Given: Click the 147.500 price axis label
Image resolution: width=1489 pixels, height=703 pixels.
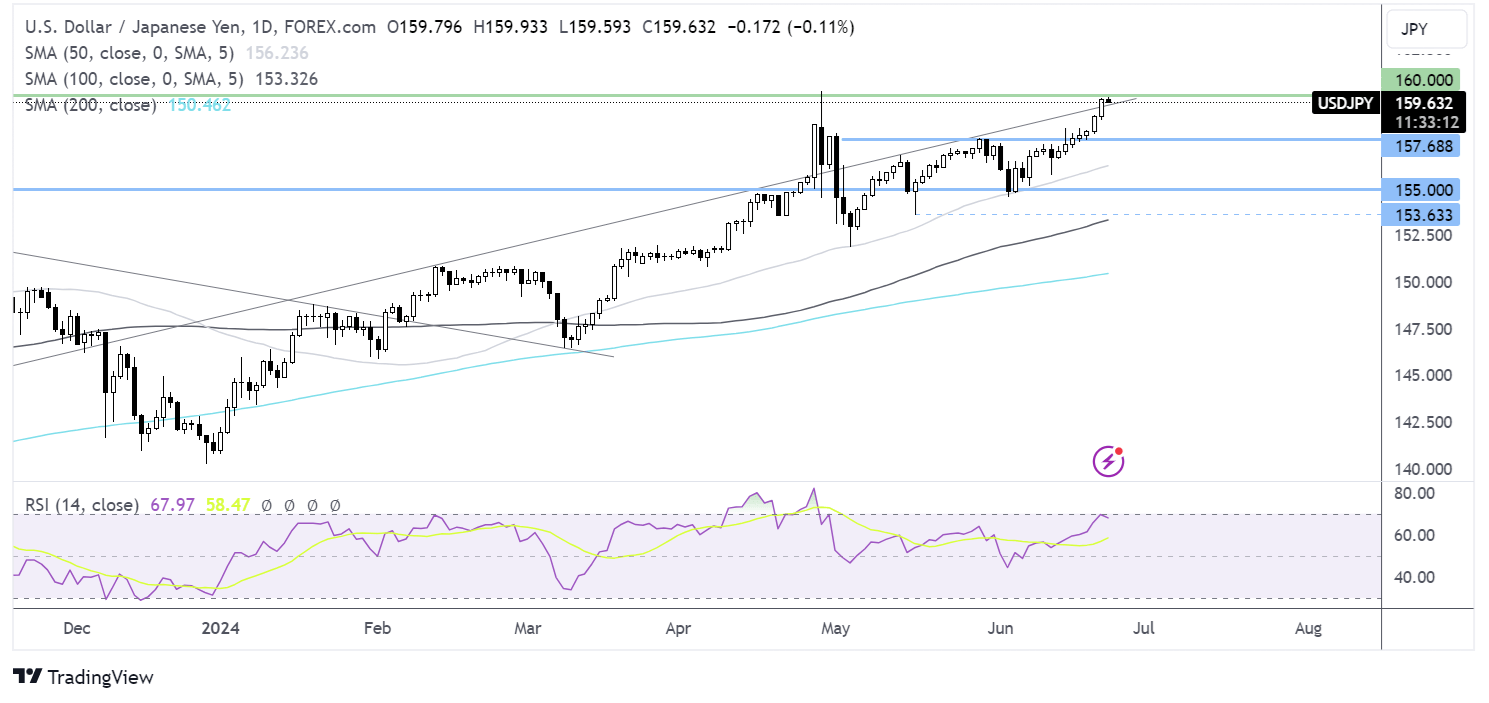Looking at the screenshot, I should 1421,329.
